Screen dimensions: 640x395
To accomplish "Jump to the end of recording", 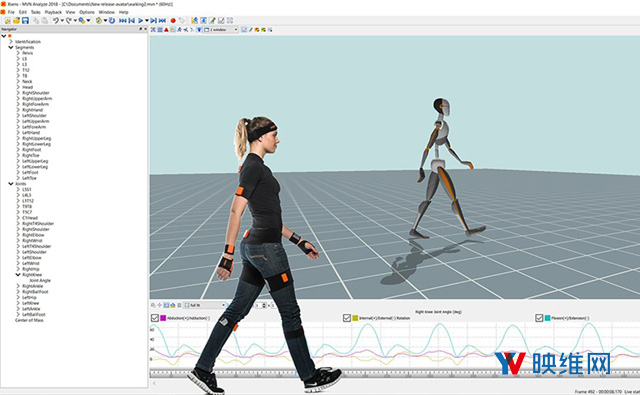I will point(162,20).
